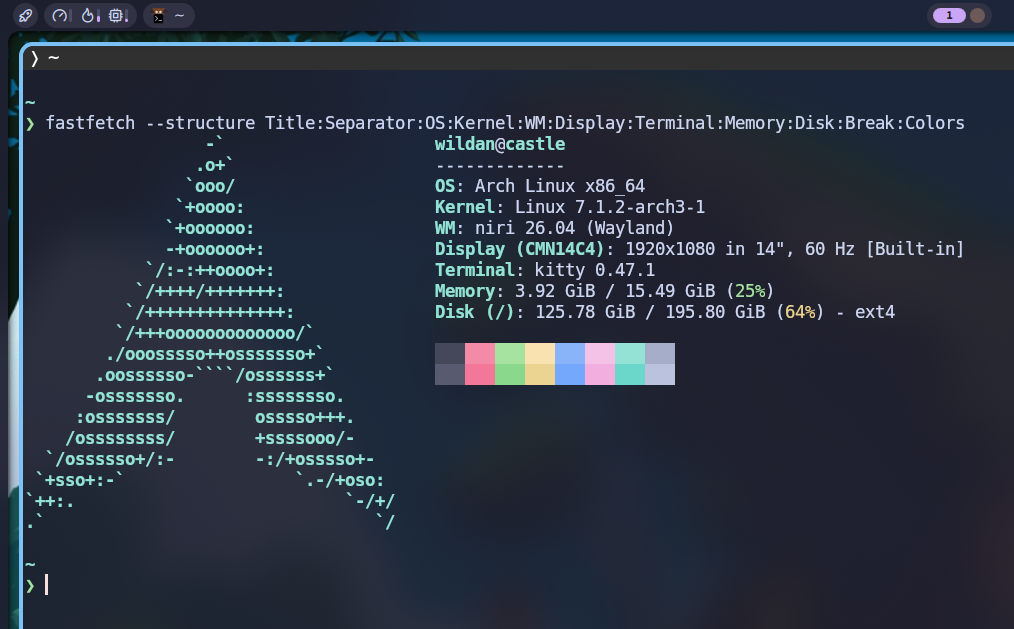Click the 'OS: Arch Linux x86_64' line

point(540,186)
